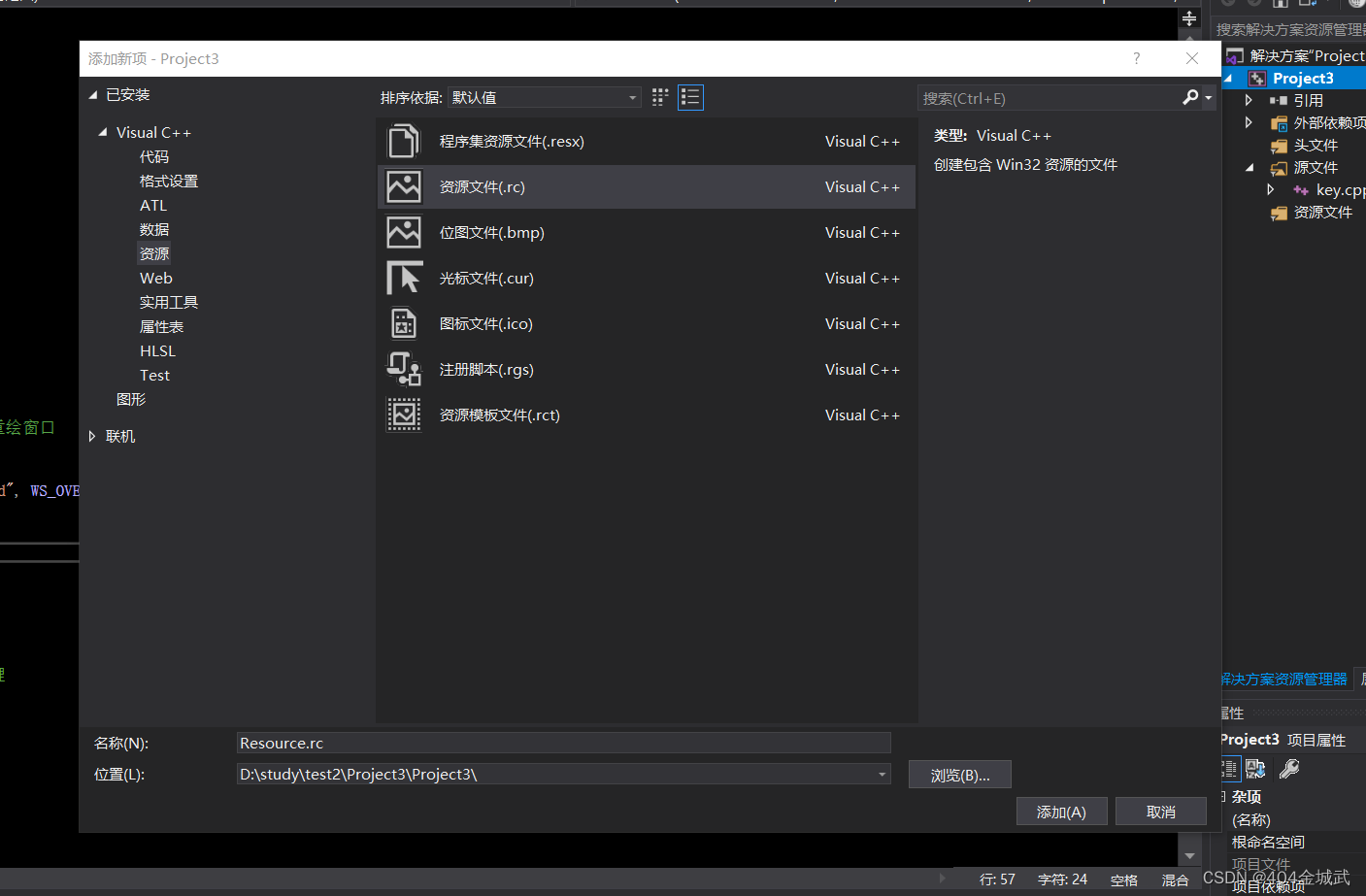The image size is (1366, 896).
Task: Select the 资源文件(.rc) icon
Action: (404, 187)
